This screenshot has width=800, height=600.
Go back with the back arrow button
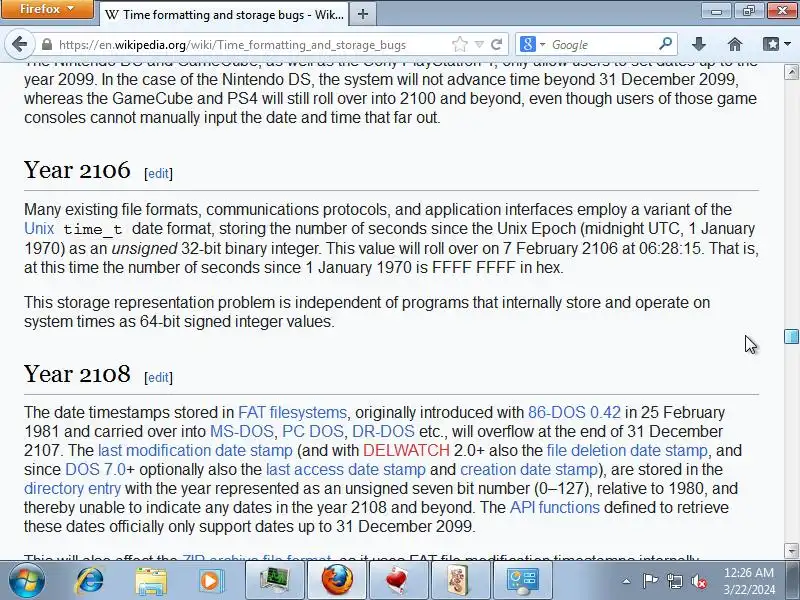coord(19,44)
